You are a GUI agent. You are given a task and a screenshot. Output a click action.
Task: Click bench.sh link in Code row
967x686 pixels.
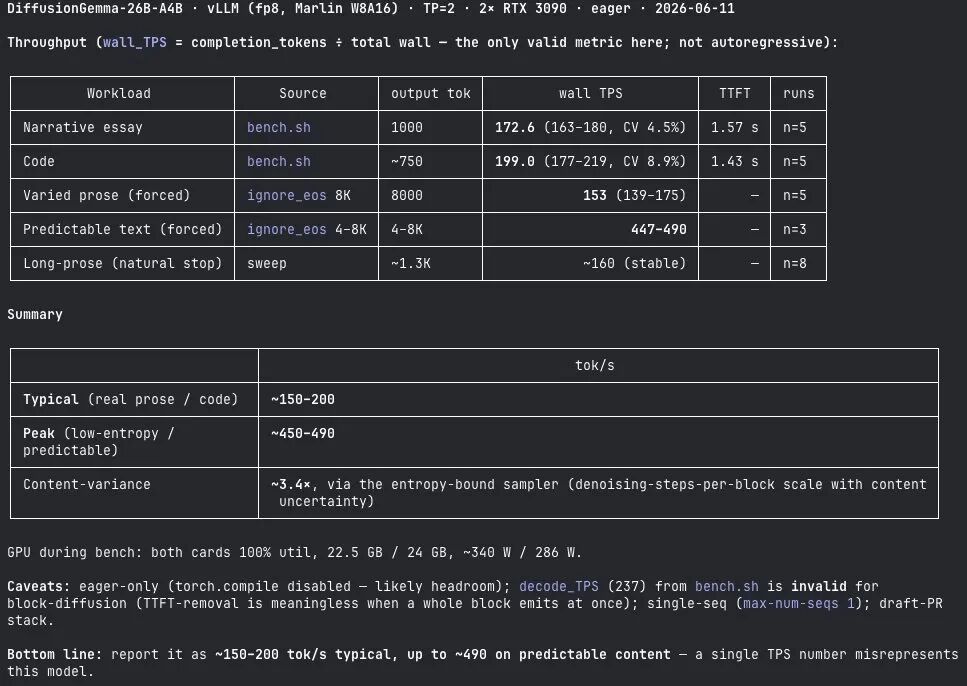coord(279,161)
